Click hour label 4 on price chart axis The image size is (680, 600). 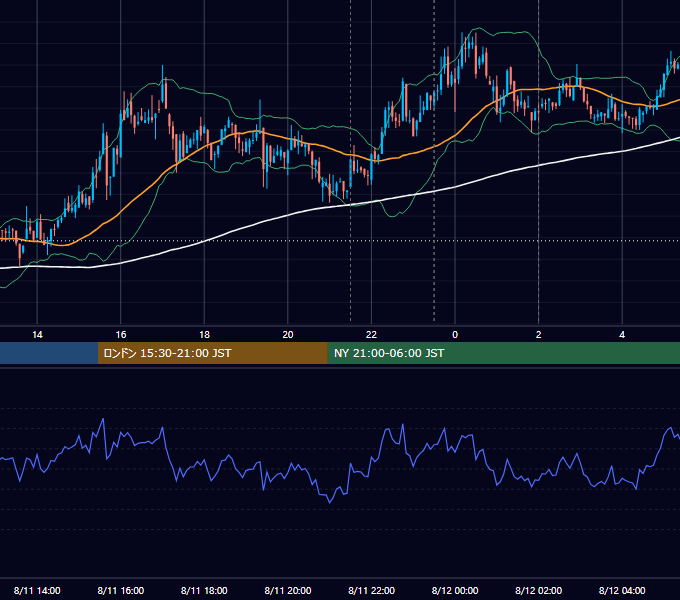(x=622, y=334)
